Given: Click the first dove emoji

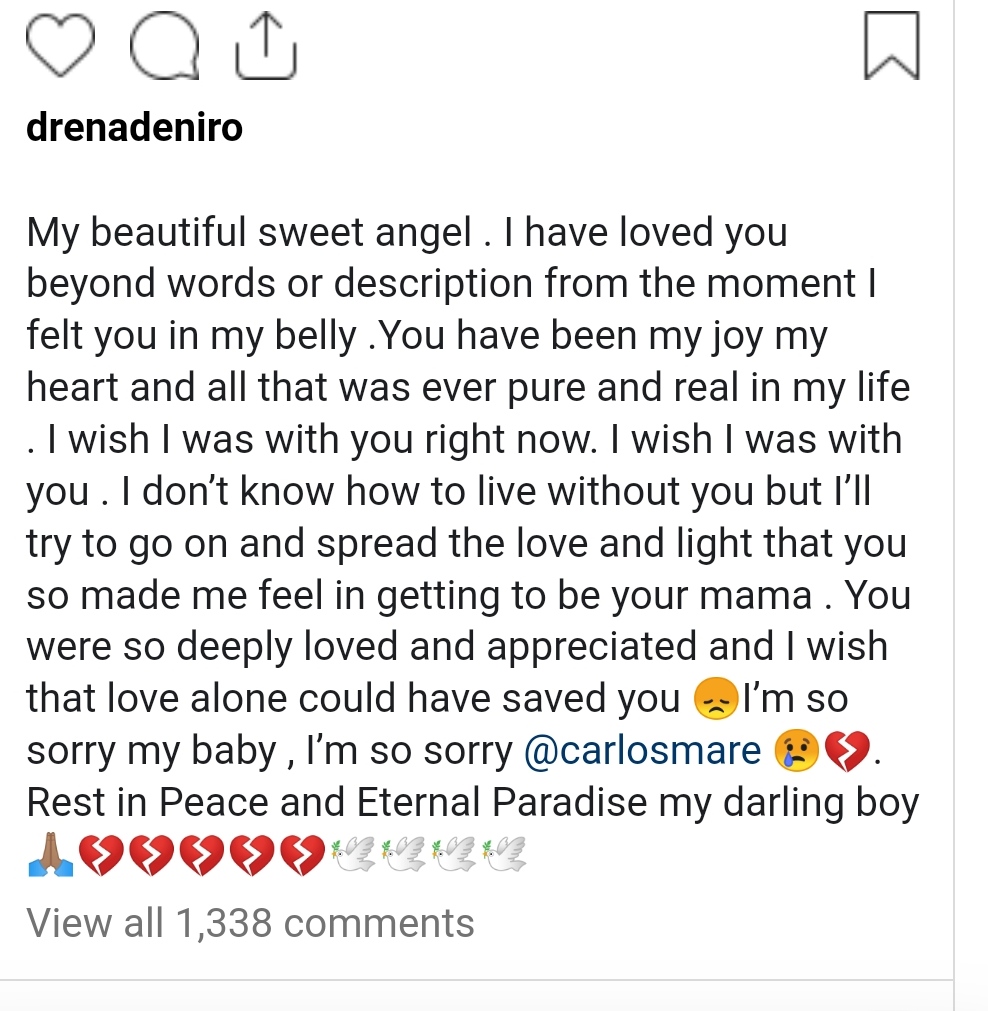Looking at the screenshot, I should tap(351, 856).
